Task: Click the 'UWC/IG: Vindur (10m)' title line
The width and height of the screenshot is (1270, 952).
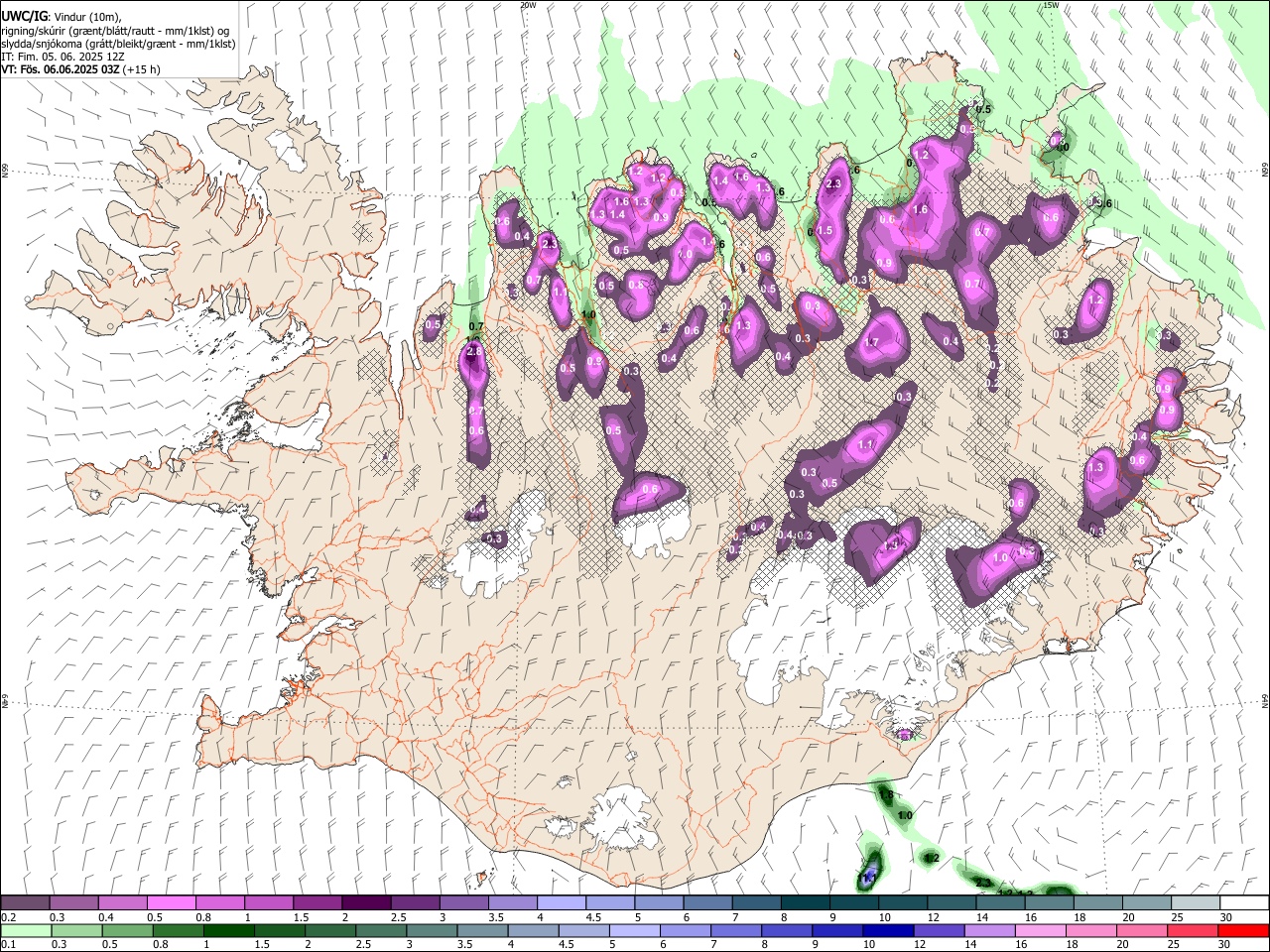Action: (x=62, y=16)
